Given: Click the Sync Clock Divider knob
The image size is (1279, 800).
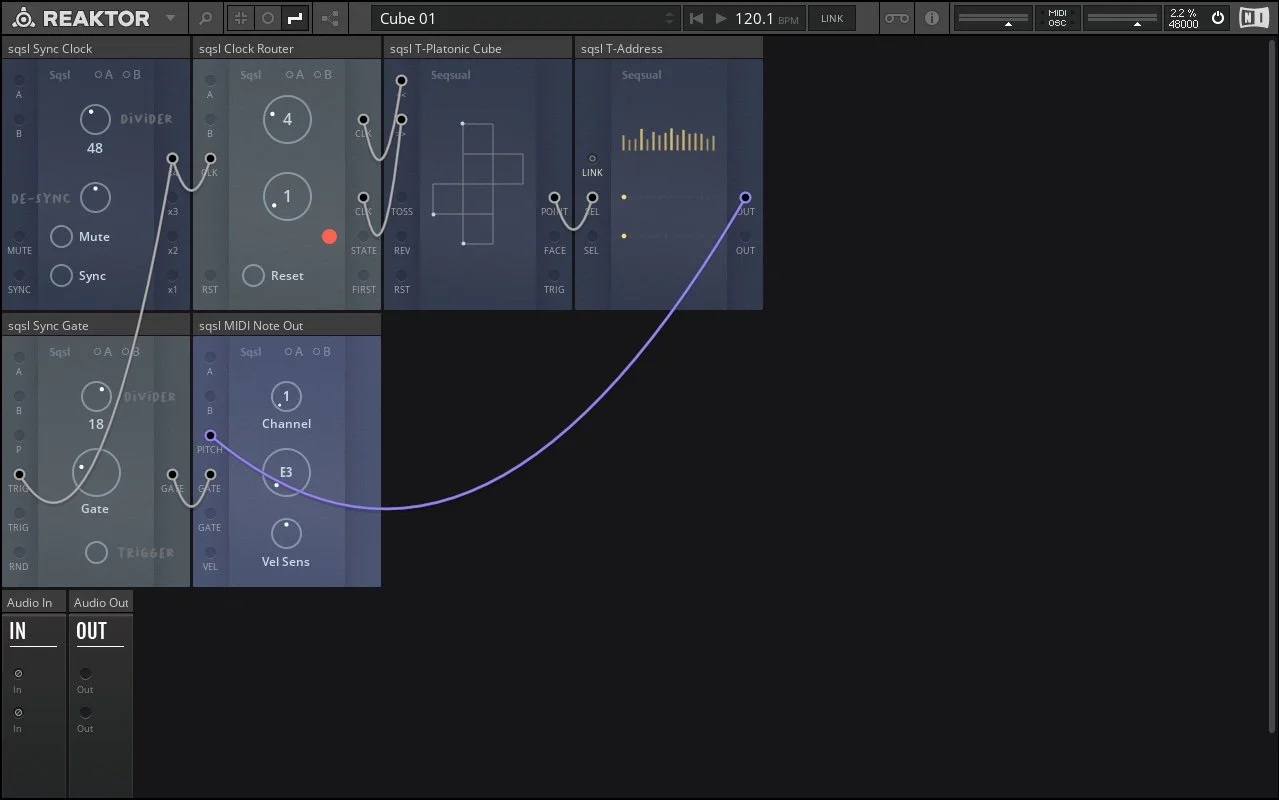Looking at the screenshot, I should pos(95,119).
